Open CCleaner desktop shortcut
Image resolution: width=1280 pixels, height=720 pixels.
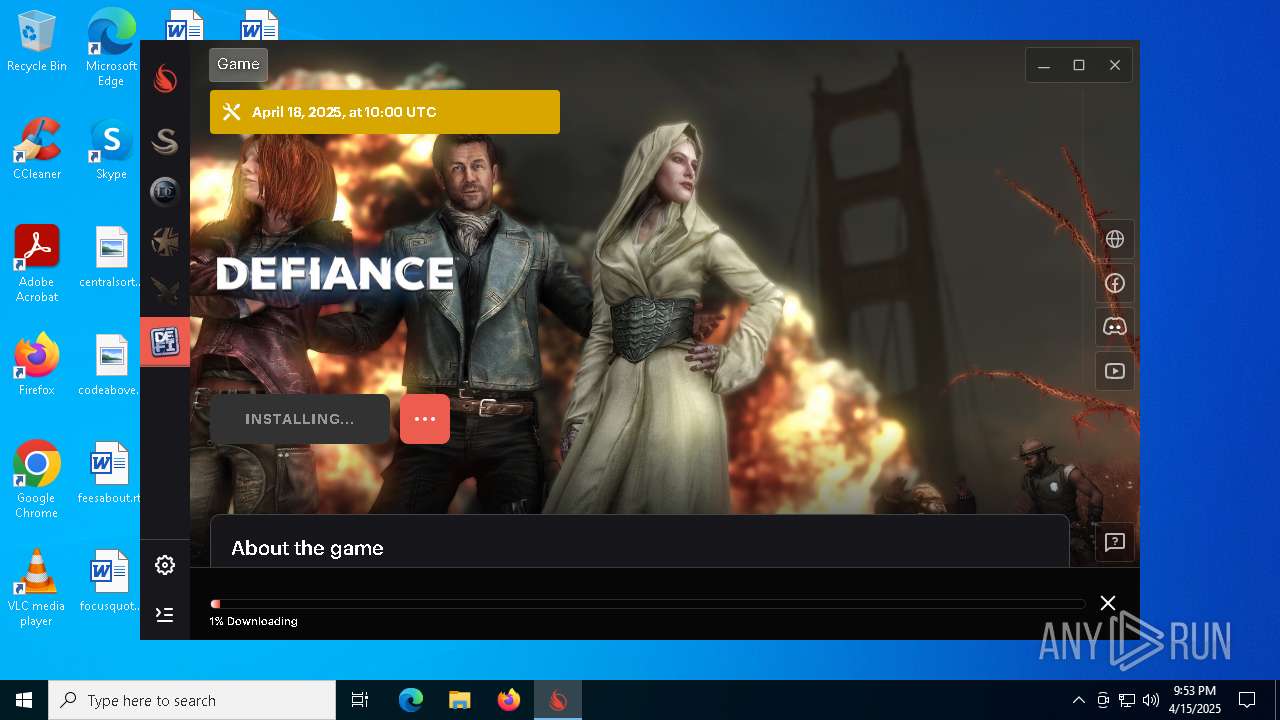point(37,148)
